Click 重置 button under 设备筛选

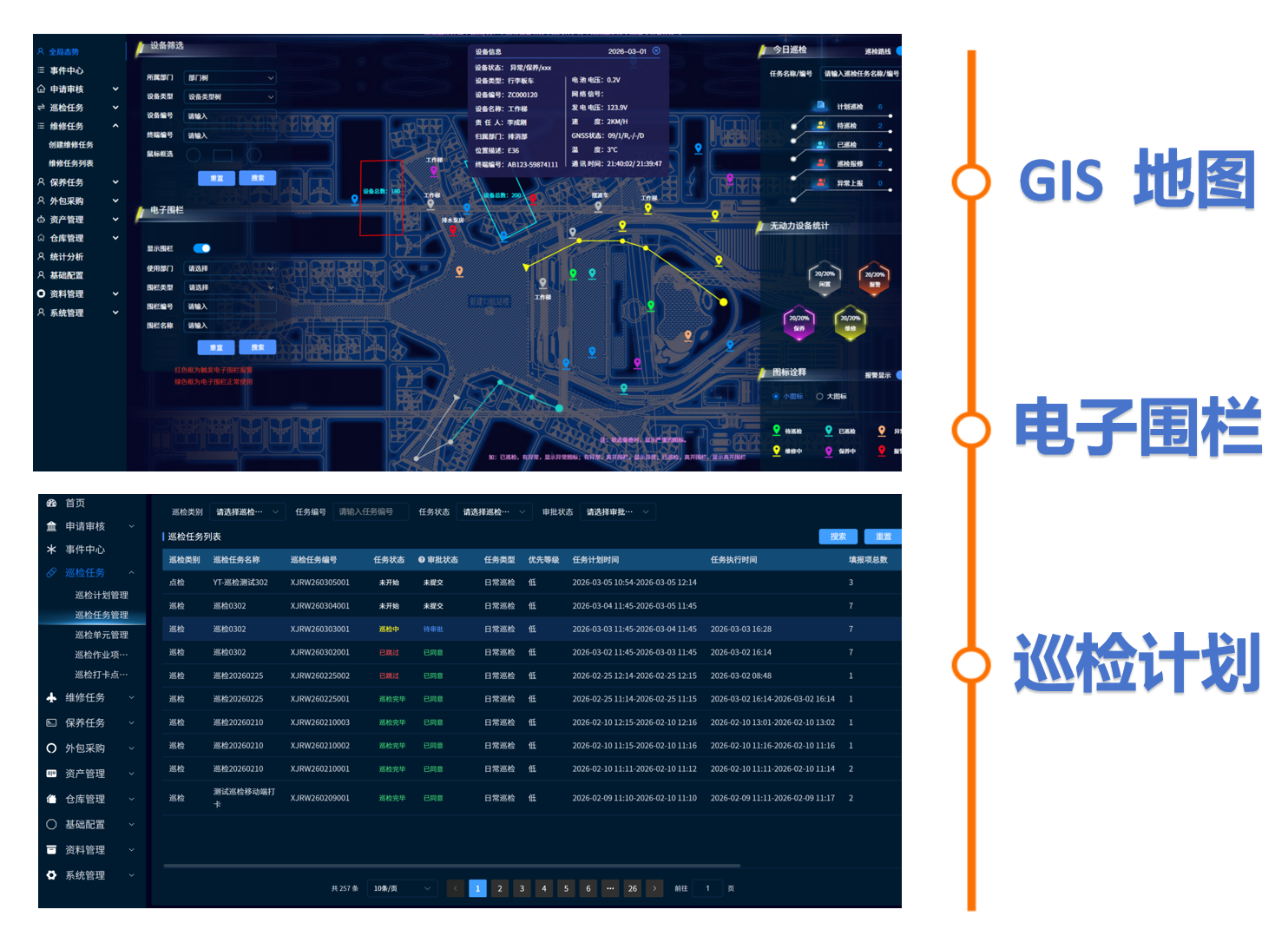pyautogui.click(x=216, y=178)
